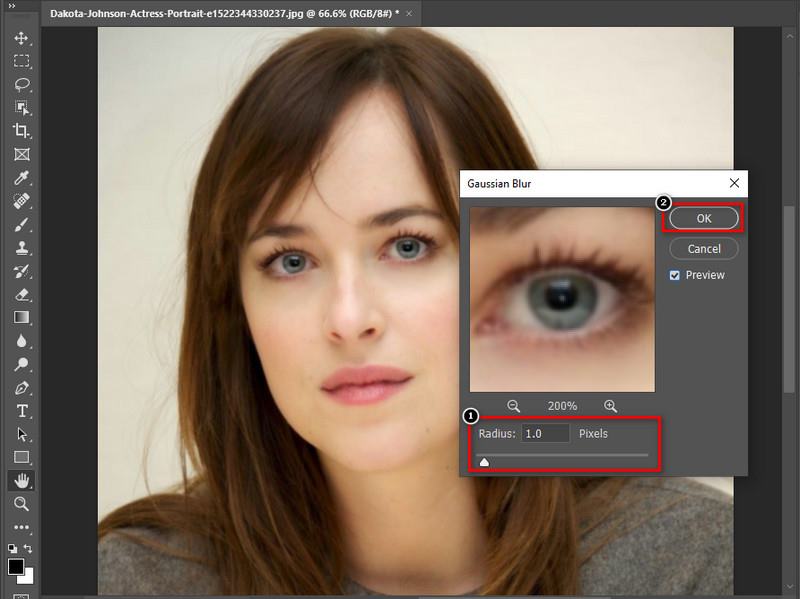Image resolution: width=800 pixels, height=599 pixels.
Task: Open the background color swatch
Action: point(27,577)
